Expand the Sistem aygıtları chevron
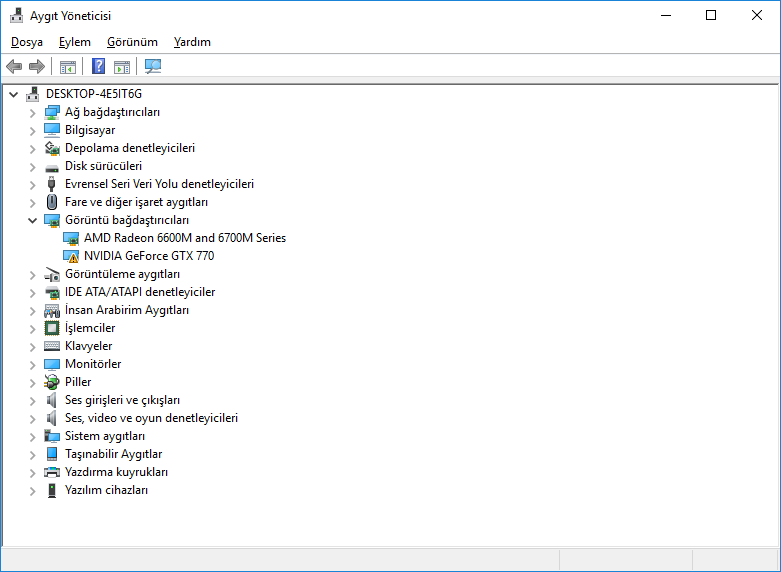The width and height of the screenshot is (781, 572). click(32, 437)
